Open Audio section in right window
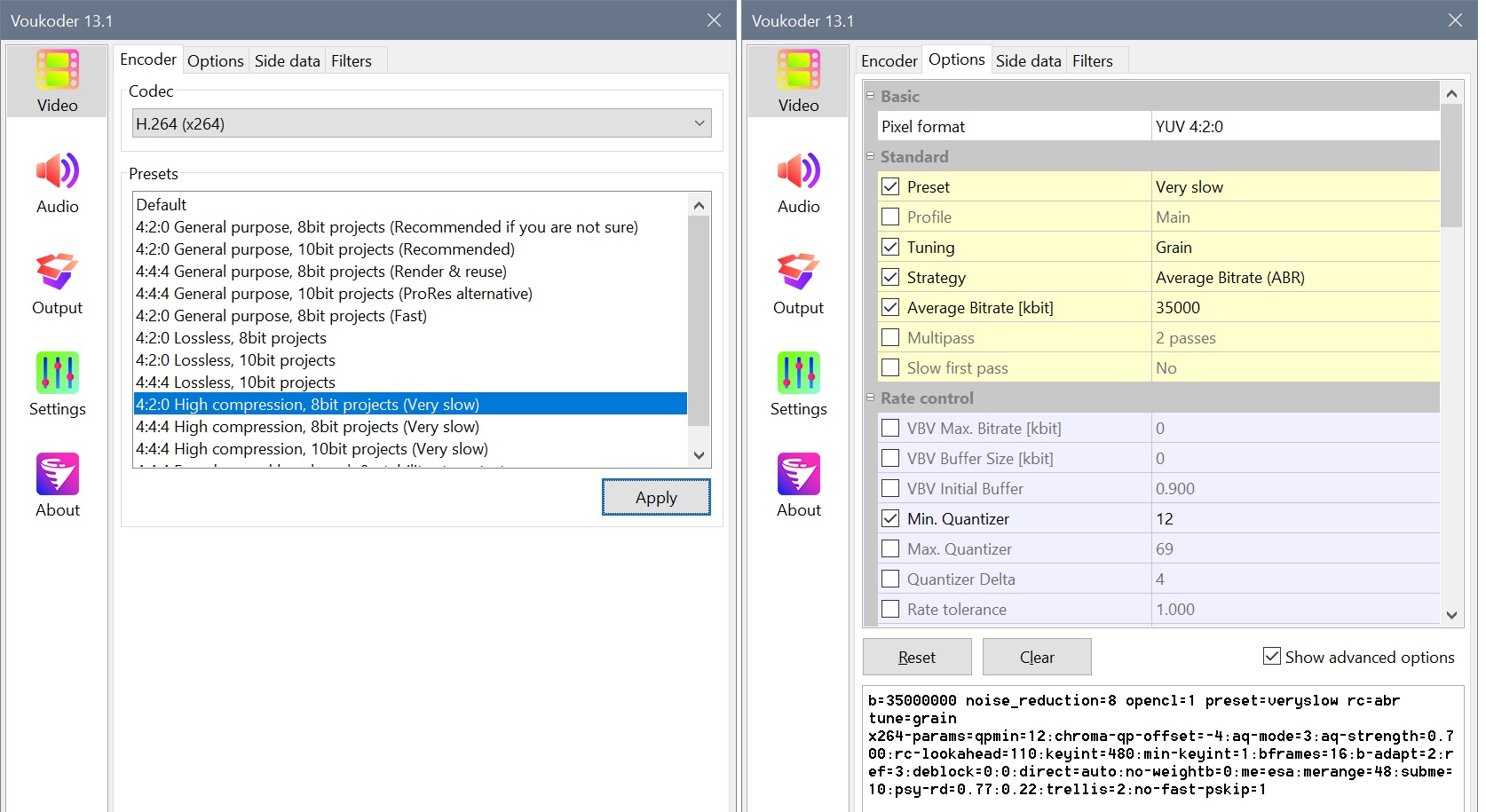Image resolution: width=1486 pixels, height=812 pixels. (x=798, y=182)
